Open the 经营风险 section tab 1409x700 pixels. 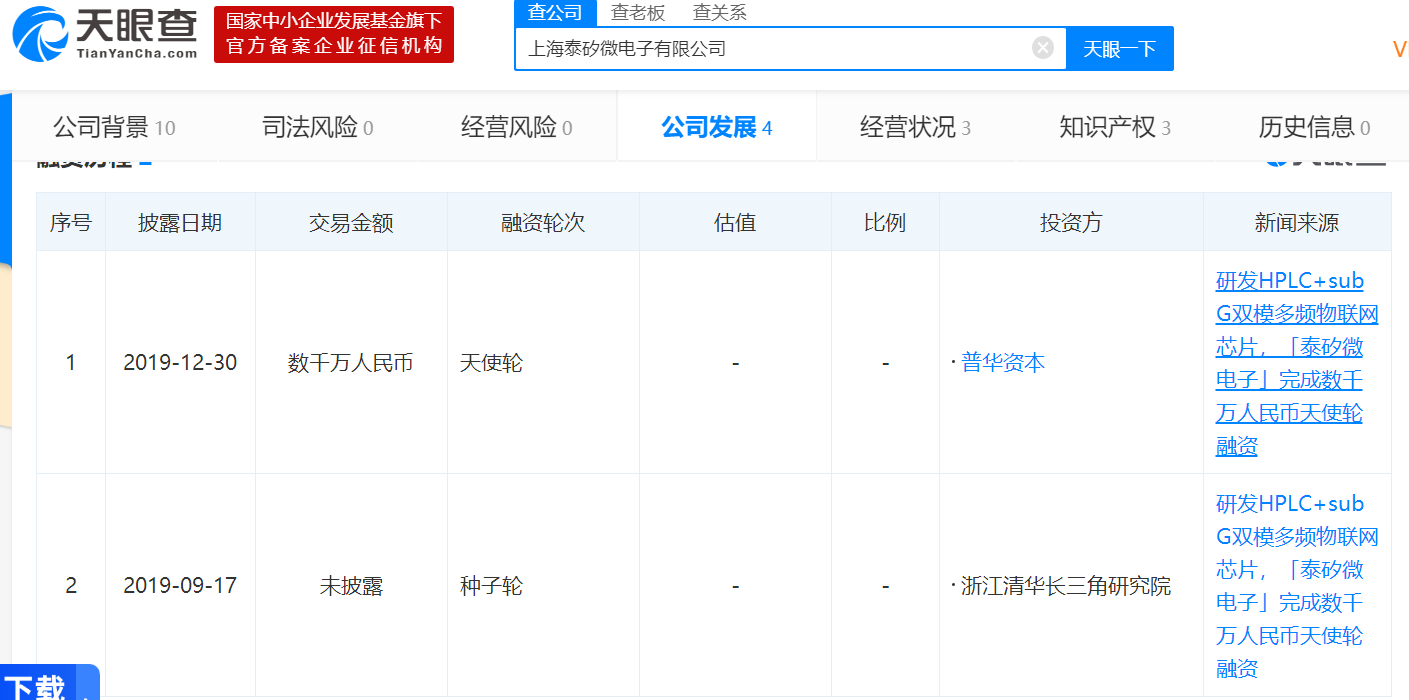[x=517, y=127]
